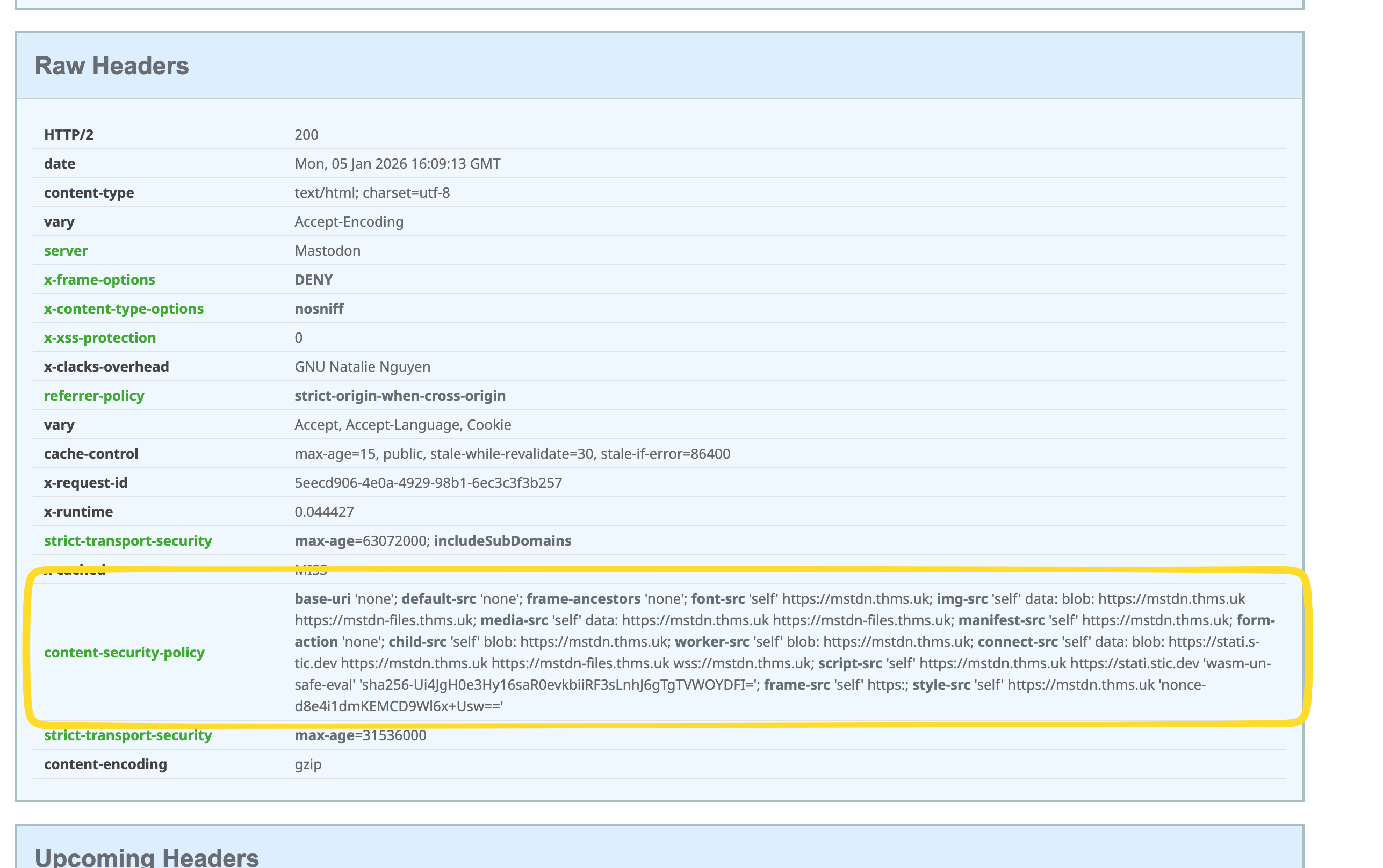
Task: Click the referrer-policy header label
Action: [94, 395]
